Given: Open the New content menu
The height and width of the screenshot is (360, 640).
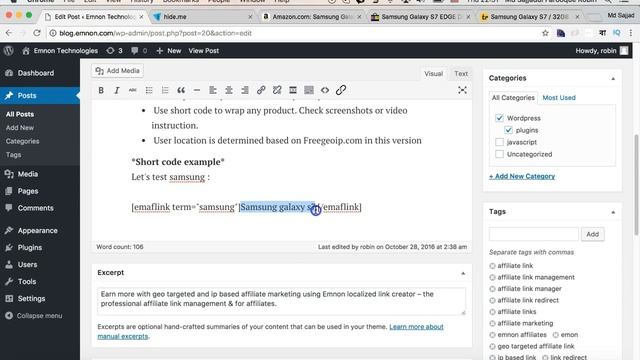Looking at the screenshot, I should 169,51.
